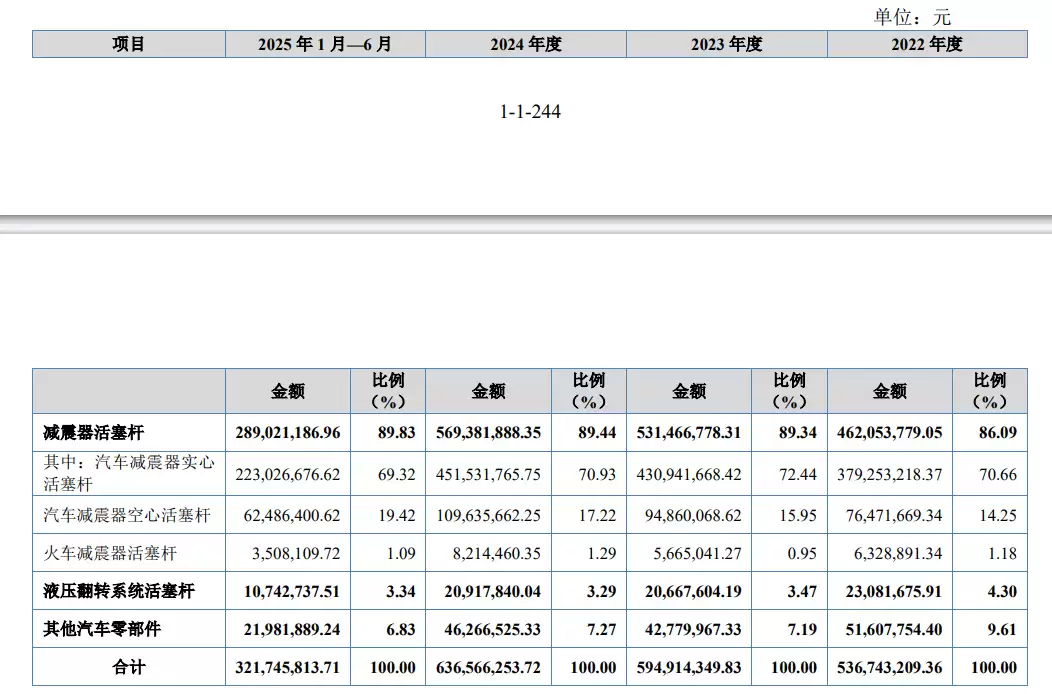
Task: Select the "液压翻转系统活塞杆" row label
Action: (x=119, y=591)
